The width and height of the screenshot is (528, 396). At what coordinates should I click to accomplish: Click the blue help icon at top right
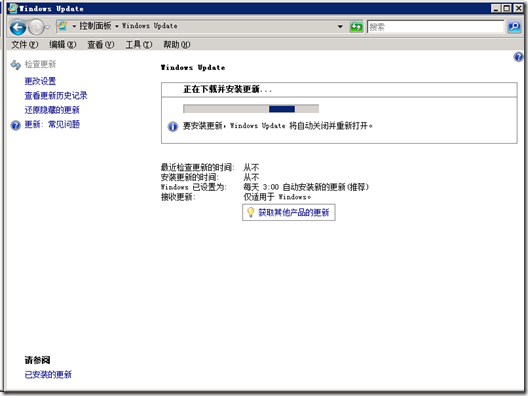(518, 57)
